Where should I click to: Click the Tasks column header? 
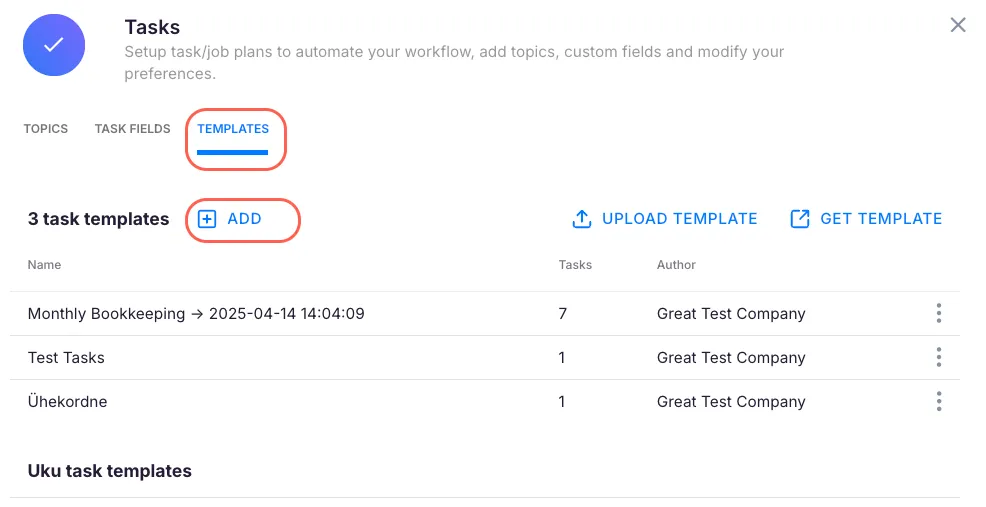(x=575, y=265)
